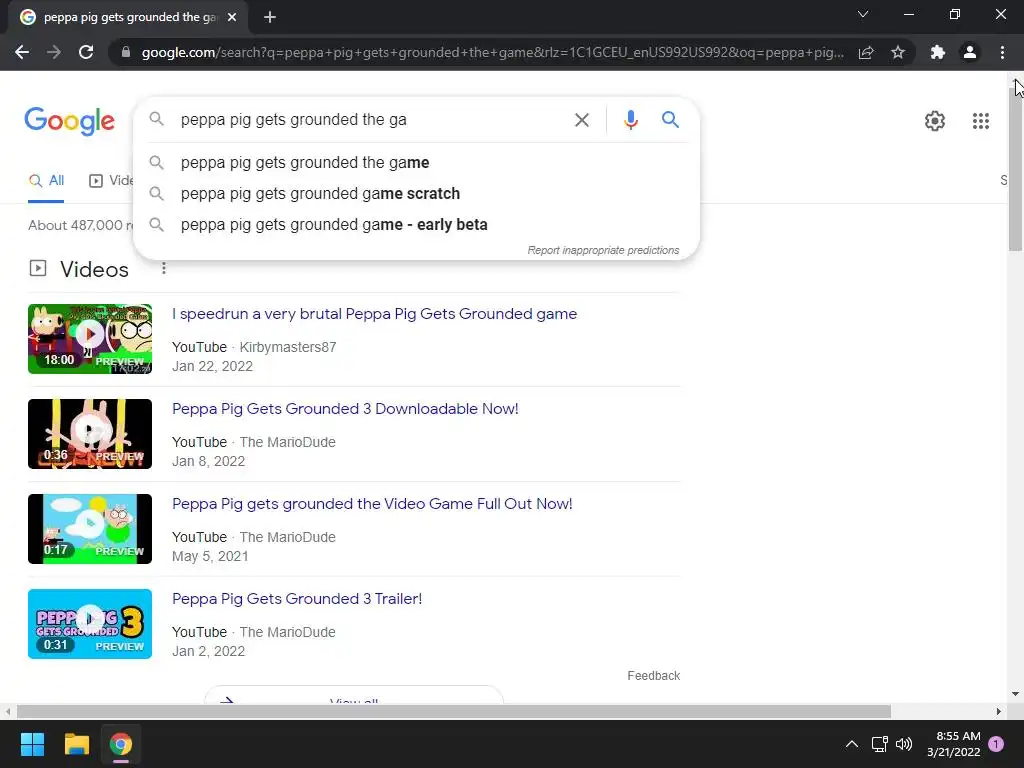
Task: Clear the search box text
Action: click(x=581, y=120)
